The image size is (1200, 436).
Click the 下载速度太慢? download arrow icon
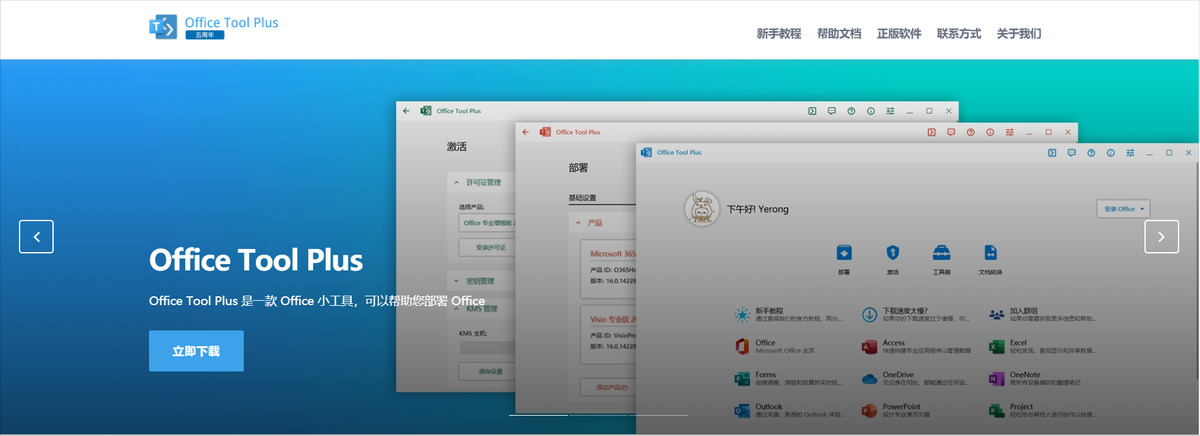point(869,314)
